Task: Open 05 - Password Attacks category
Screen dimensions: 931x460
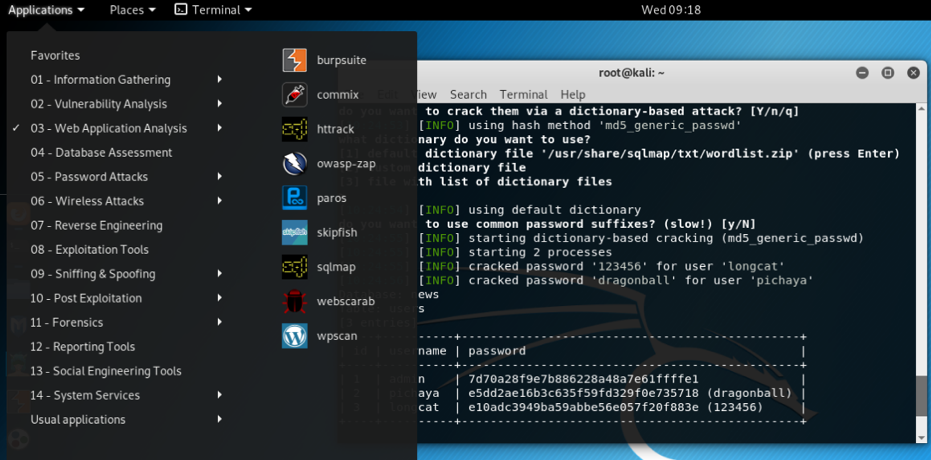Action: coord(89,177)
